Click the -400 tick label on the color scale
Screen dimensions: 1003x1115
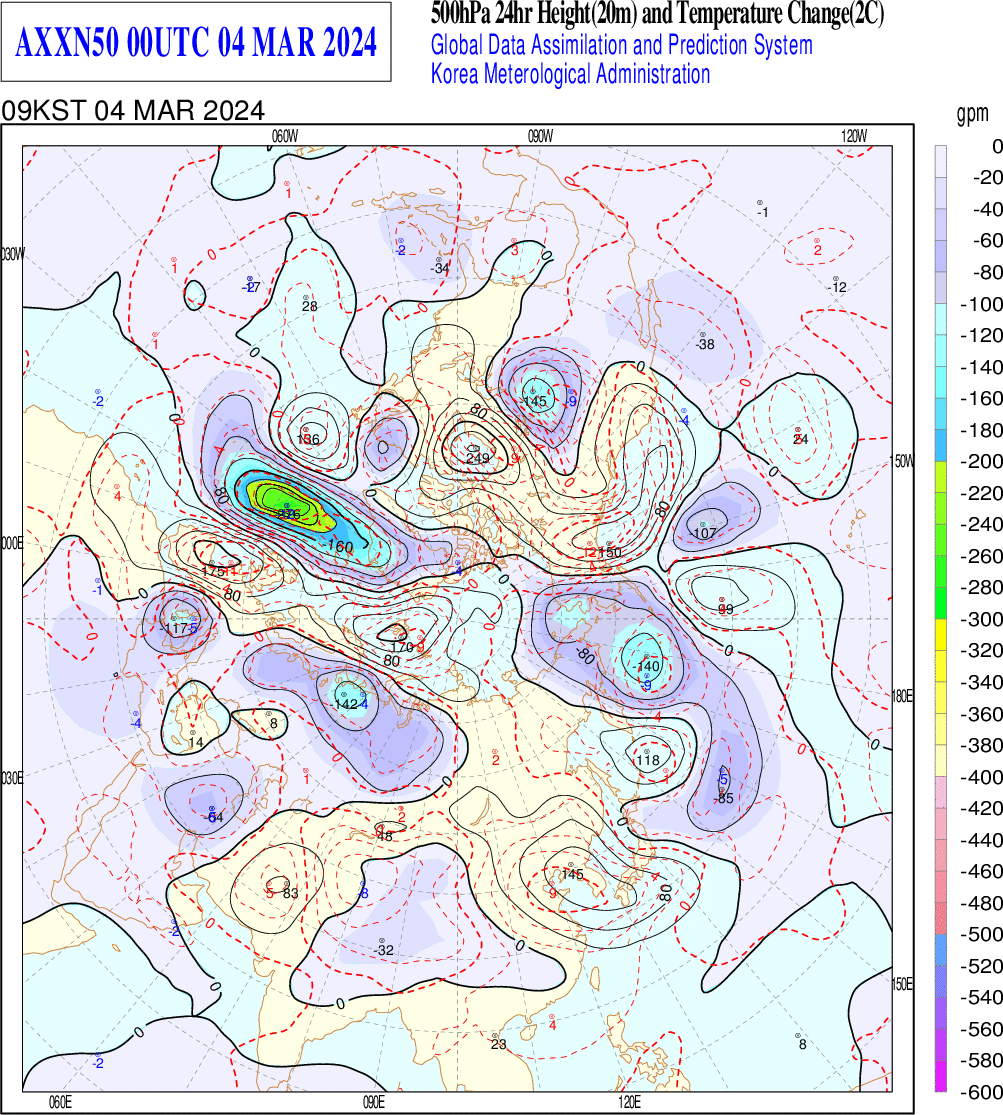tap(981, 777)
